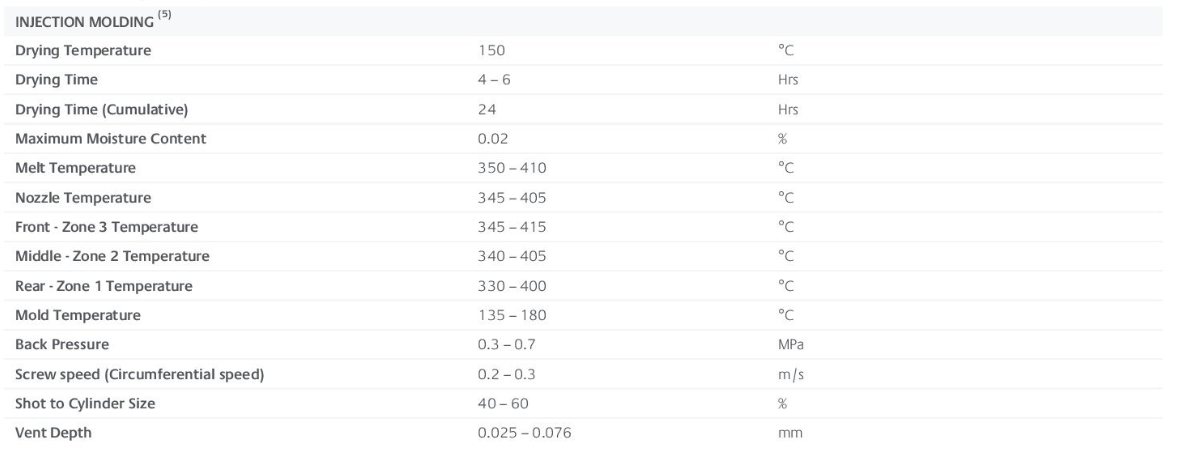Click the m/s unit for screw speed
Viewport: 1185px width, 449px height.
[x=791, y=374]
